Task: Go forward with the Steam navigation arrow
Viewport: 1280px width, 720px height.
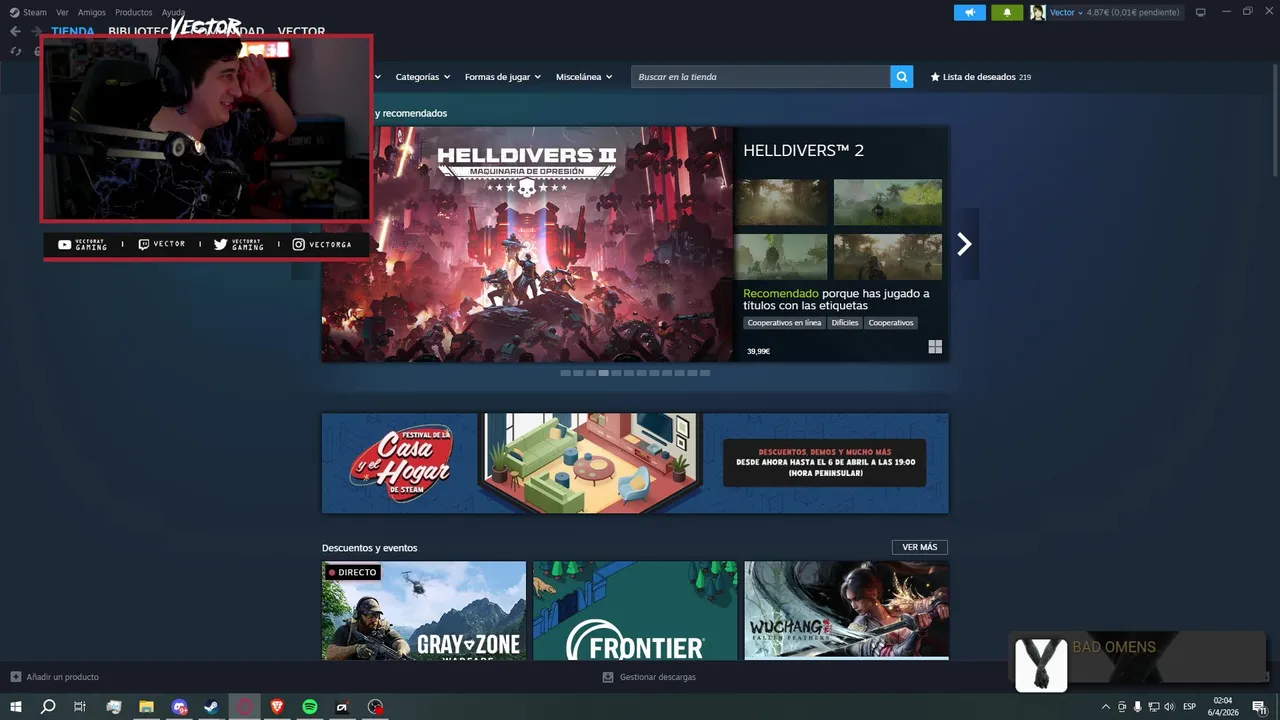Action: [36, 31]
